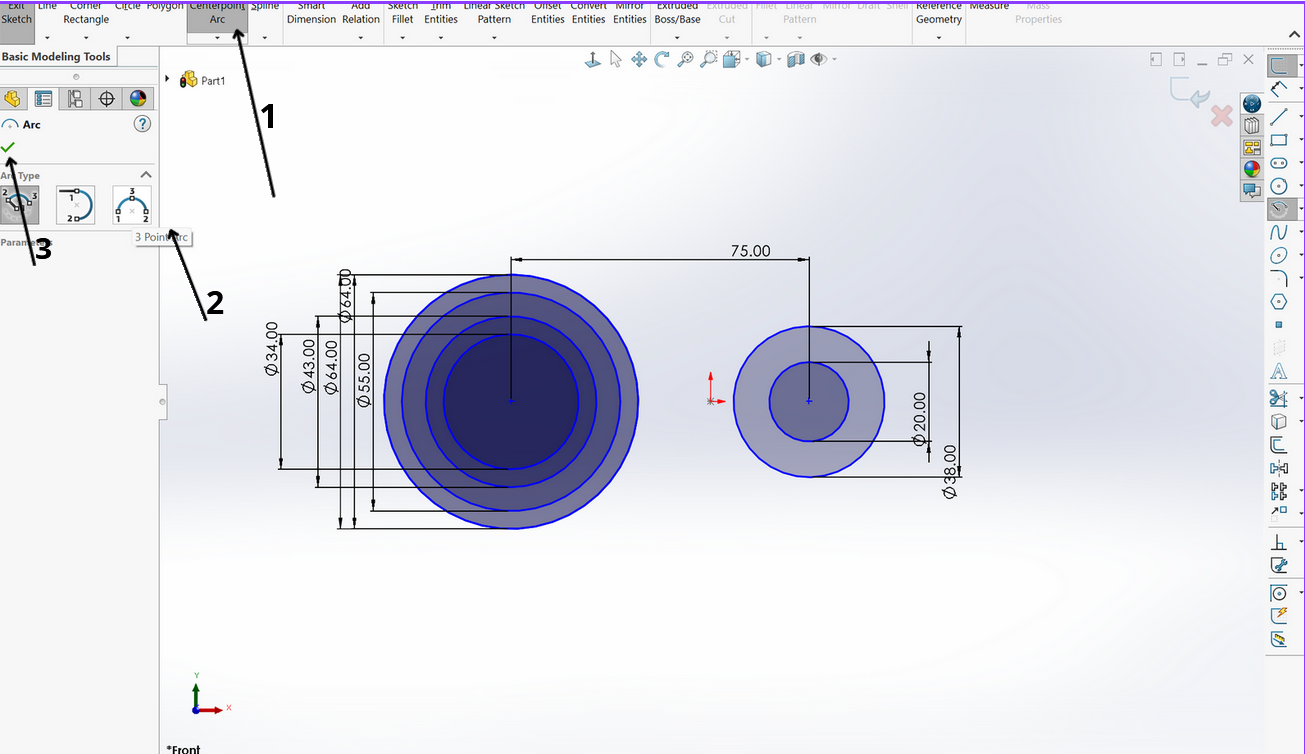
Task: Click Convert Entities tool
Action: pos(588,13)
